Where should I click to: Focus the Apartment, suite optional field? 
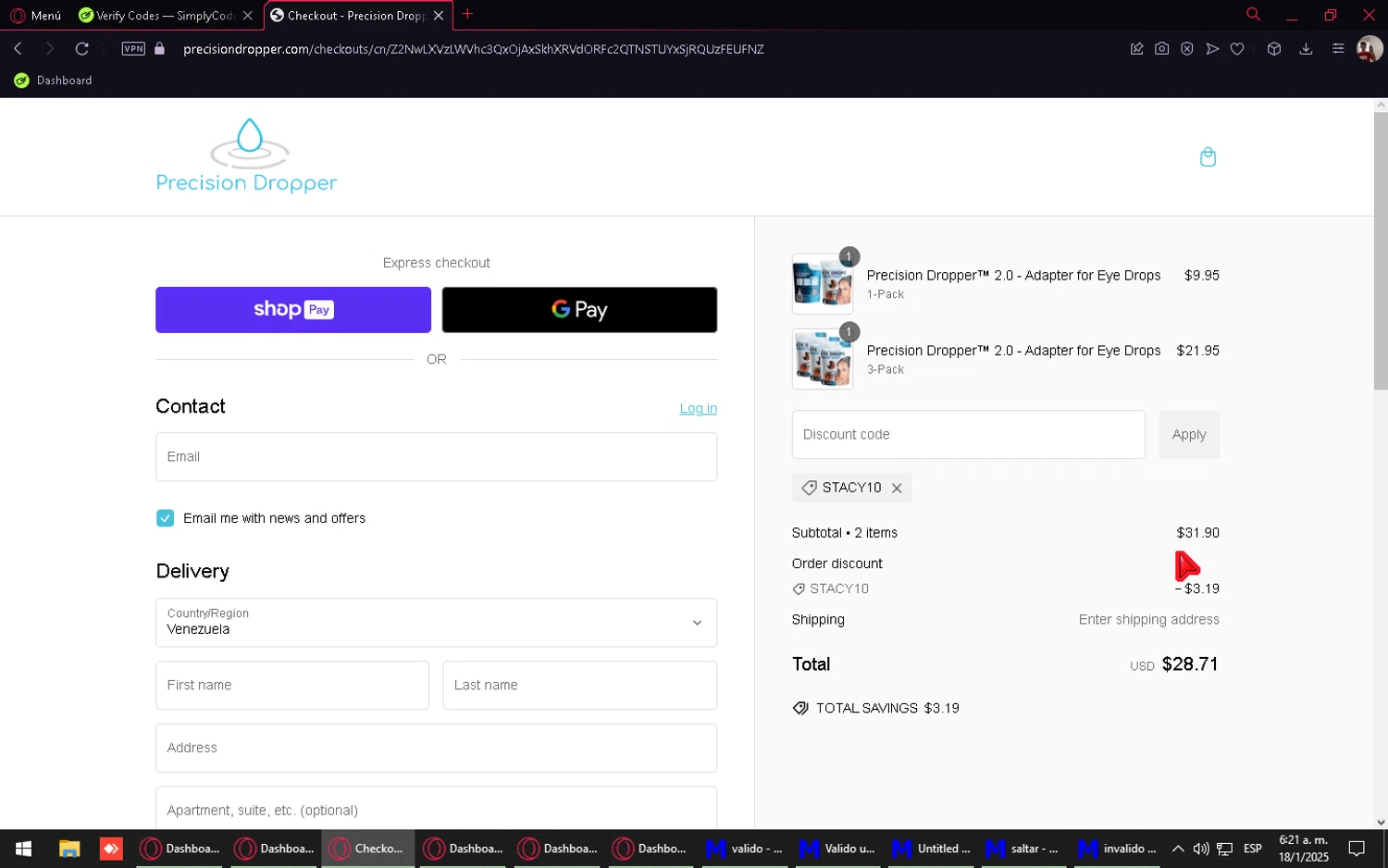tap(436, 809)
